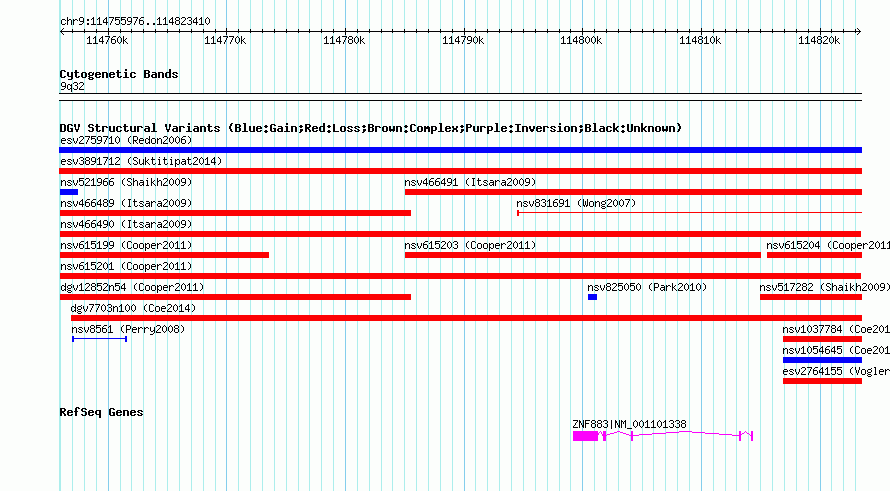Image resolution: width=890 pixels, height=491 pixels.
Task: Click the 114790k ruler tick label
Action: [463, 40]
